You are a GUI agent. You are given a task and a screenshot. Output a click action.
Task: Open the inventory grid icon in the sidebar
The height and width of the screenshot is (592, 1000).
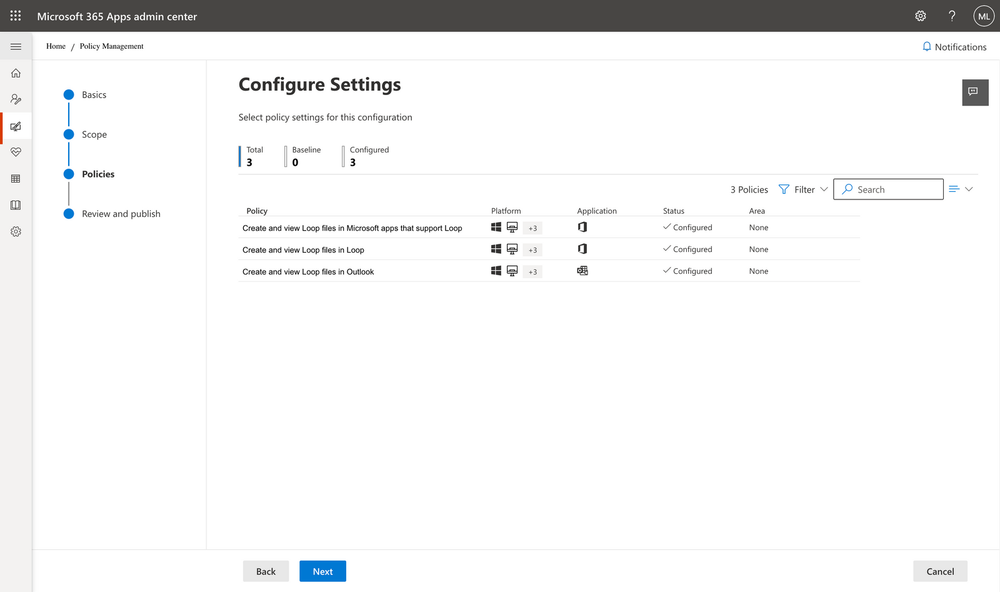tap(15, 178)
